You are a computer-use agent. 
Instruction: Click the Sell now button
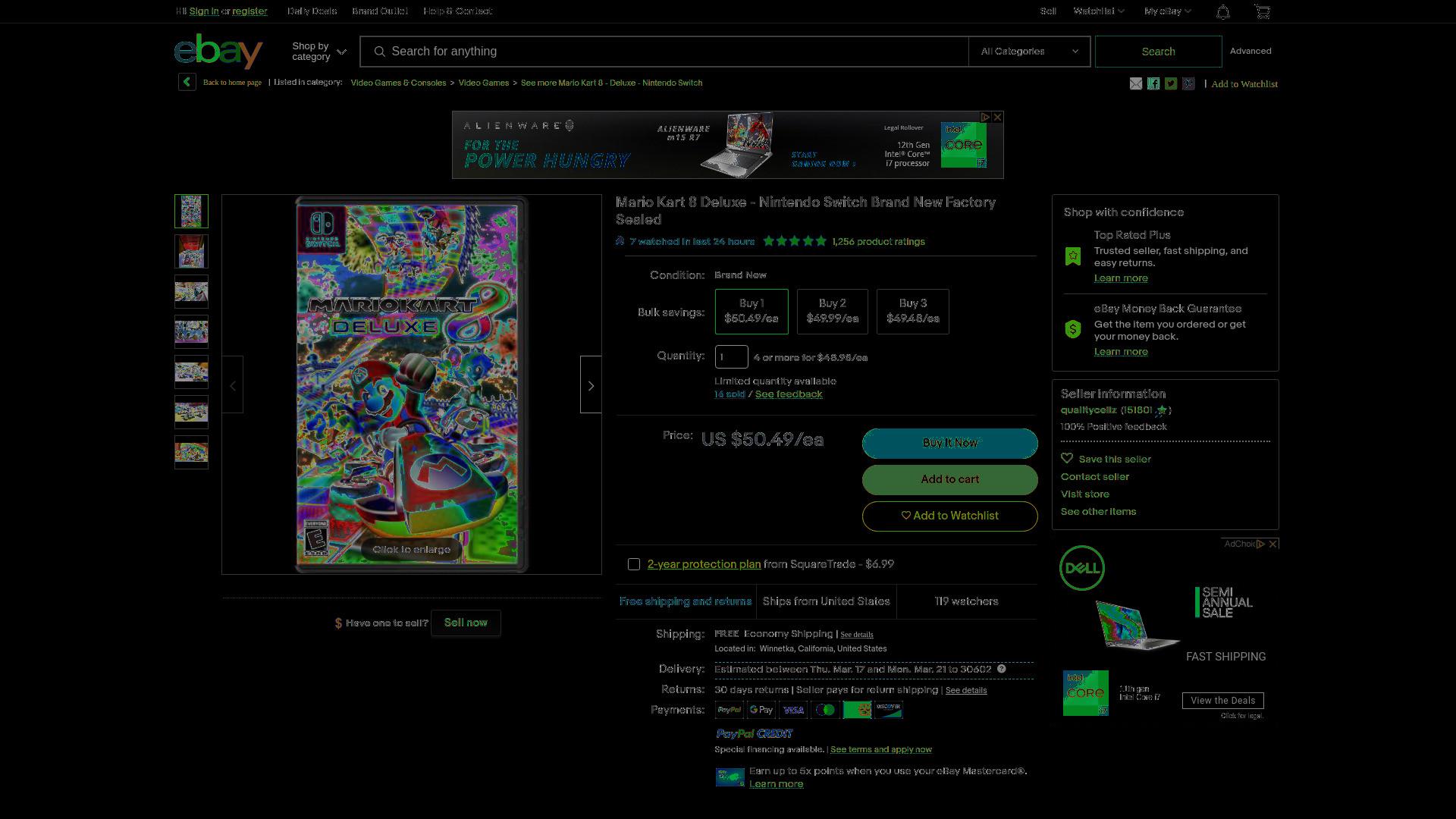[x=466, y=623]
